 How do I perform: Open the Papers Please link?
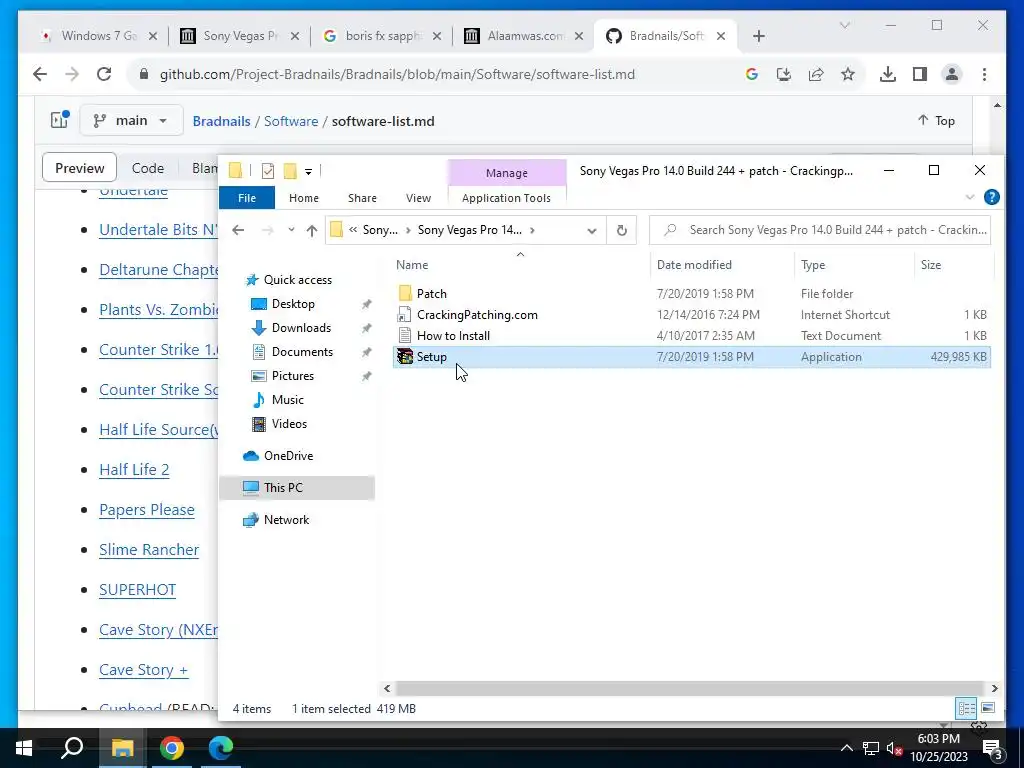click(x=147, y=509)
